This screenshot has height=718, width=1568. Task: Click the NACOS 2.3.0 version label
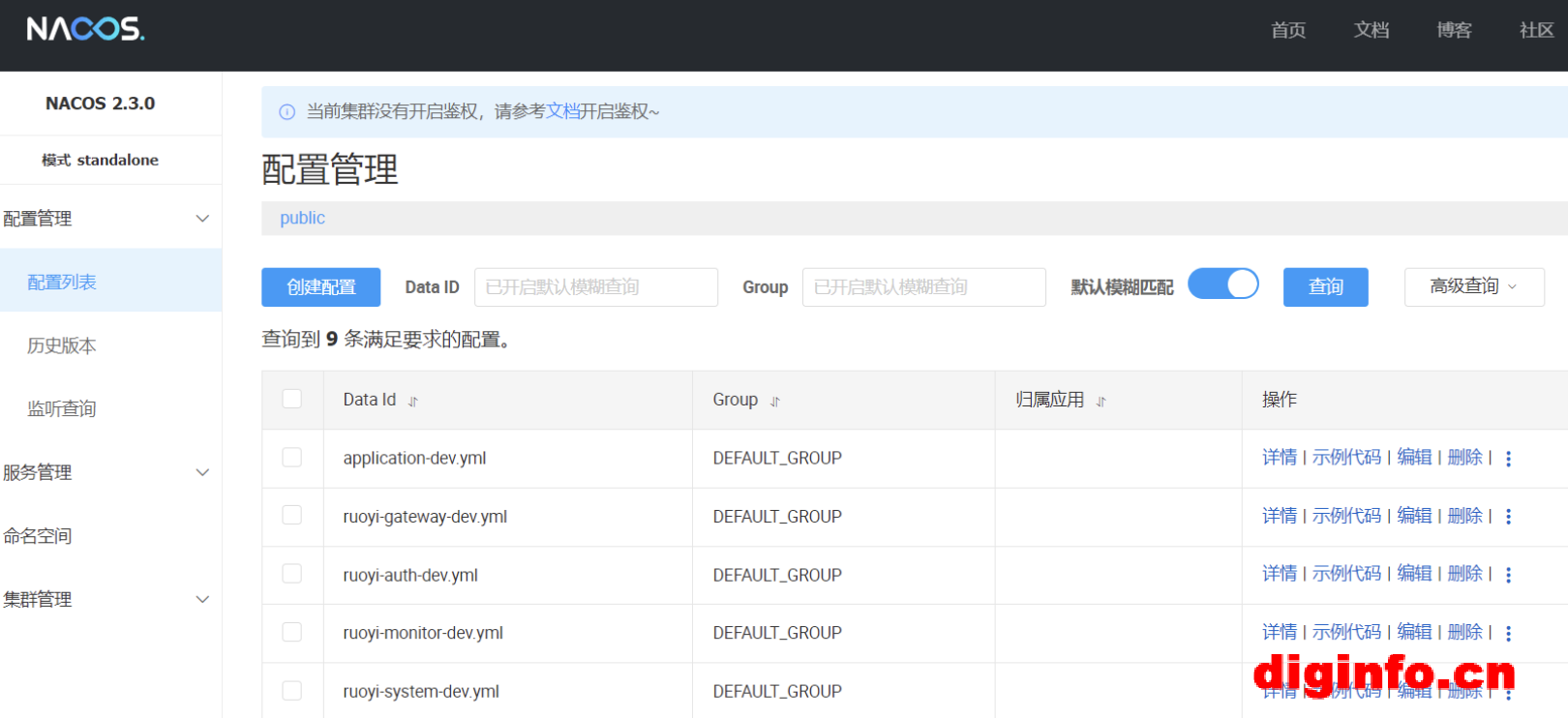[100, 104]
